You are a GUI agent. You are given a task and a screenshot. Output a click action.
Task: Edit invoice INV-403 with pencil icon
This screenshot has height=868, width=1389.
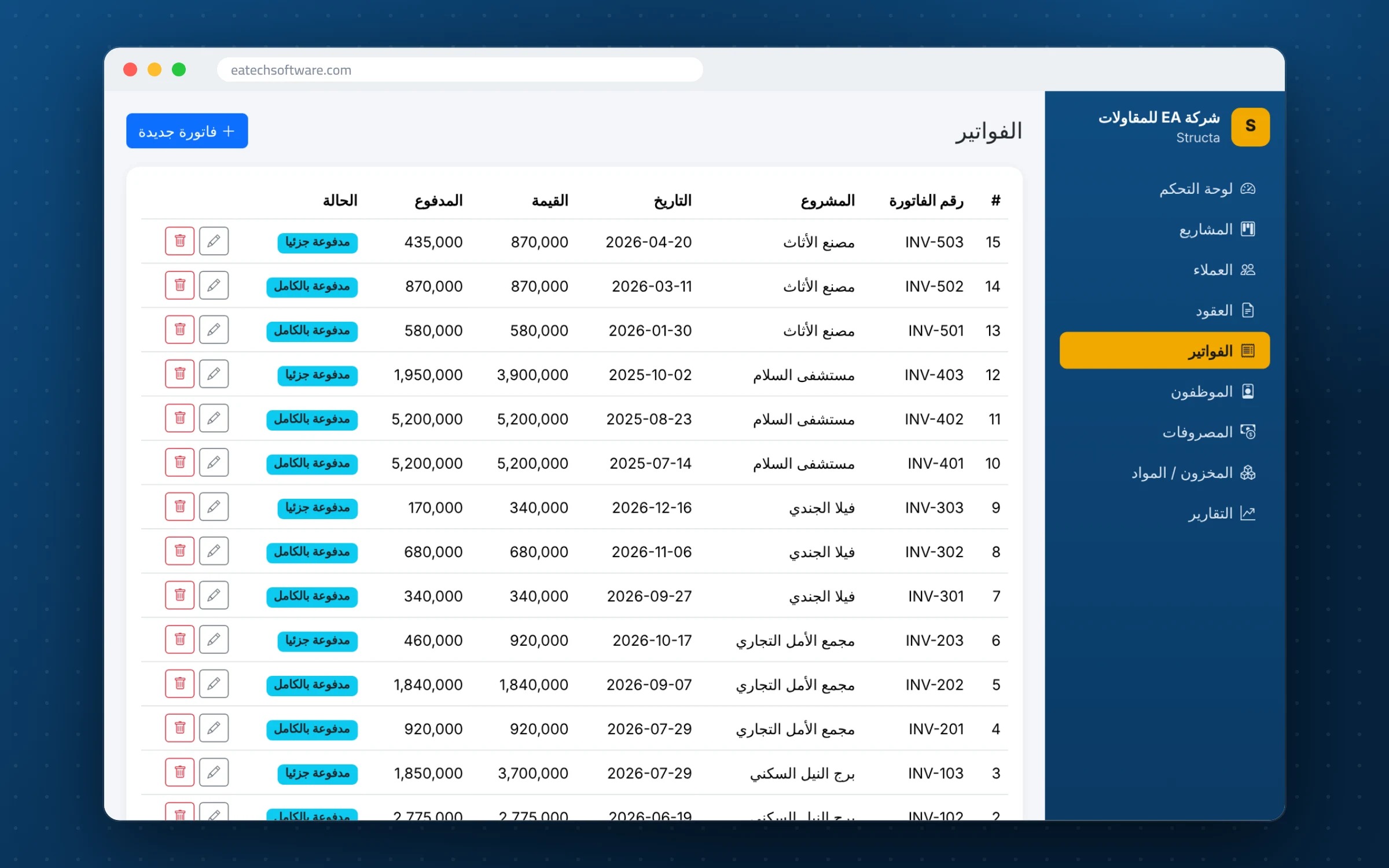(214, 374)
